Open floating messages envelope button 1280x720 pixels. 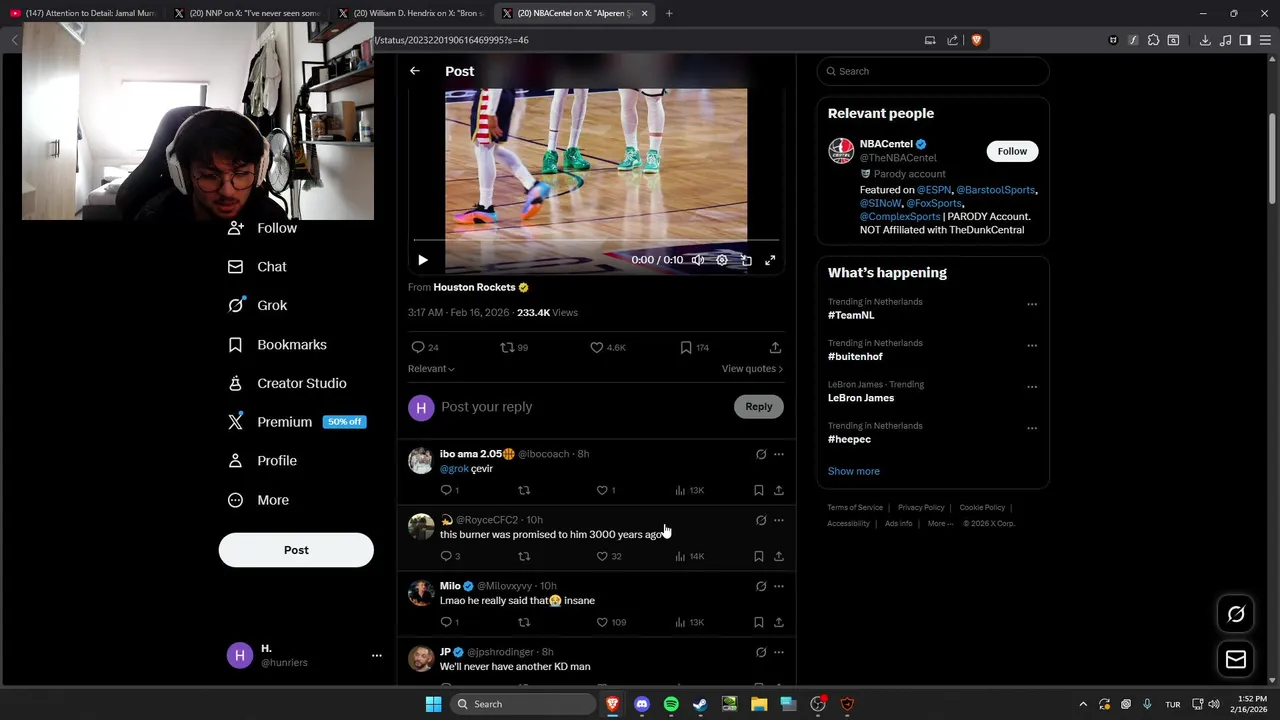pos(1236,659)
